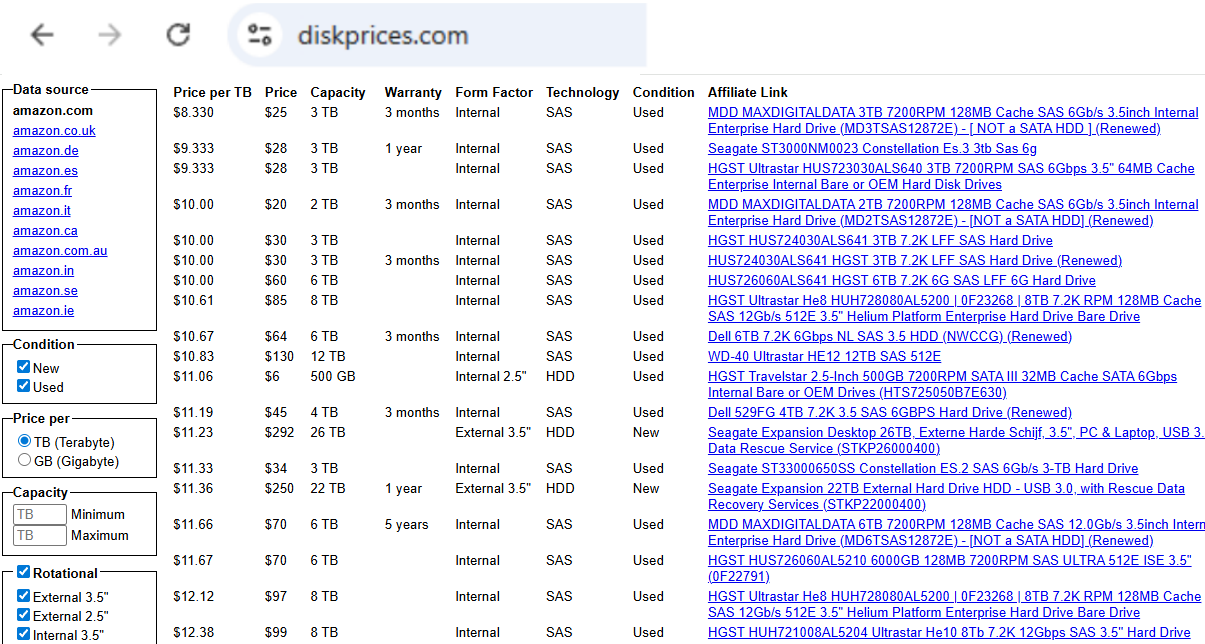Click the Affiliate Link column header
The image size is (1205, 644).
748,92
